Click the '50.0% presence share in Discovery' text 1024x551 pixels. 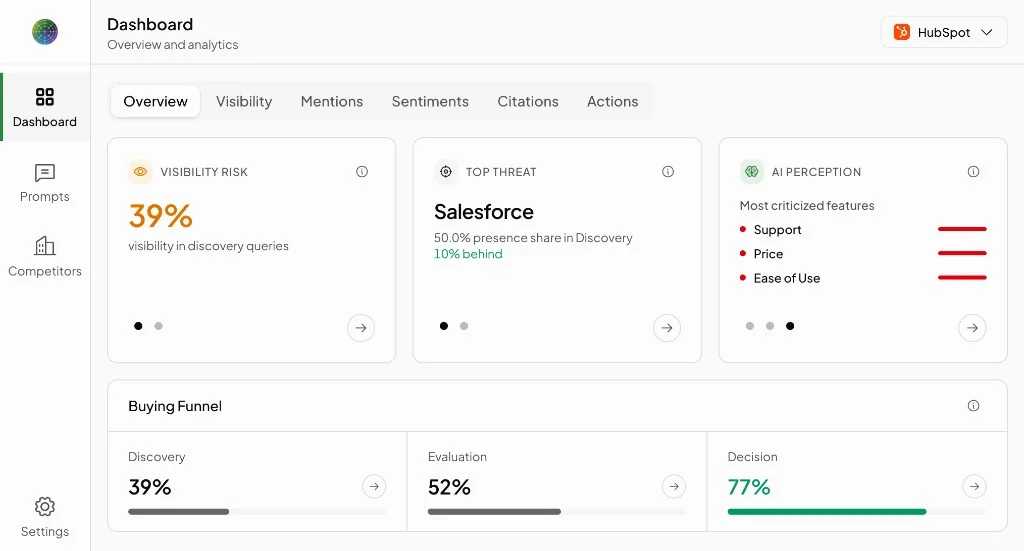534,238
